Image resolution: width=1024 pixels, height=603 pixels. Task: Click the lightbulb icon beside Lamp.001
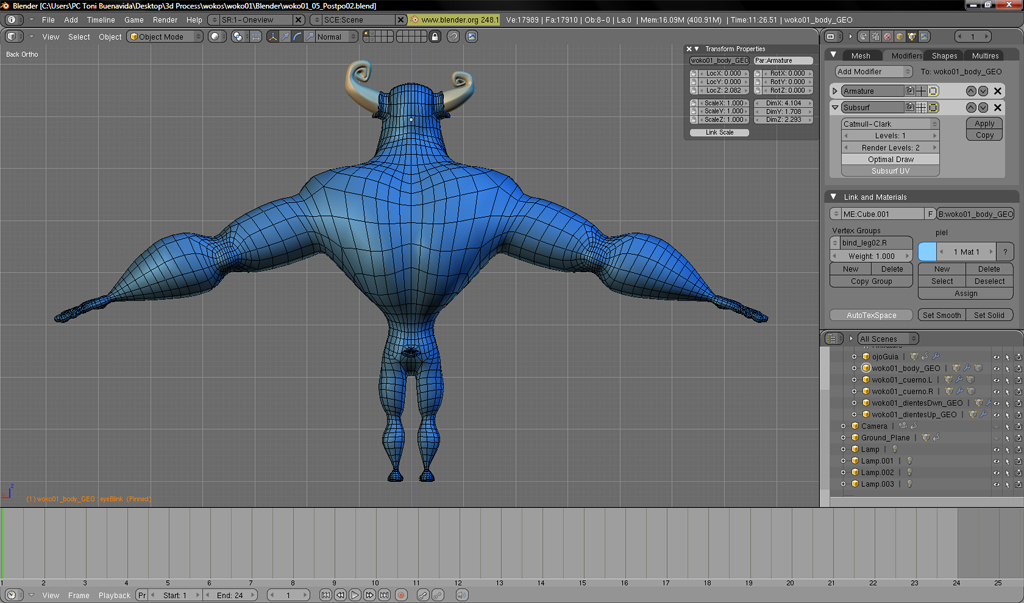click(x=909, y=461)
